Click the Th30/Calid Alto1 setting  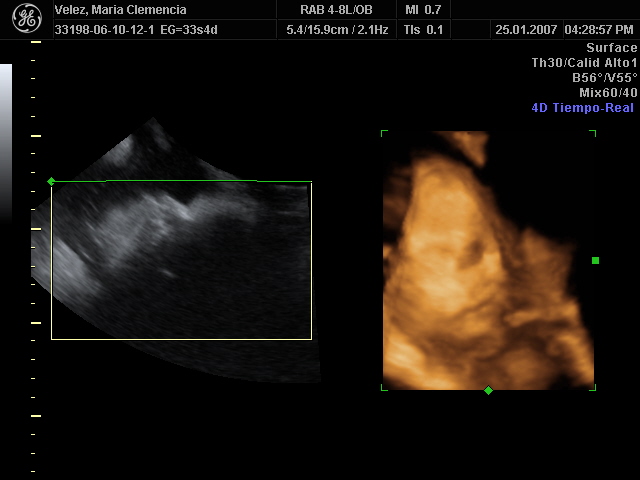584,63
